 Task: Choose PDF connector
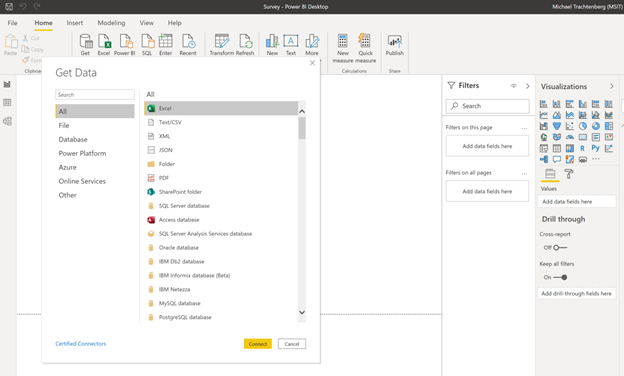[221, 178]
